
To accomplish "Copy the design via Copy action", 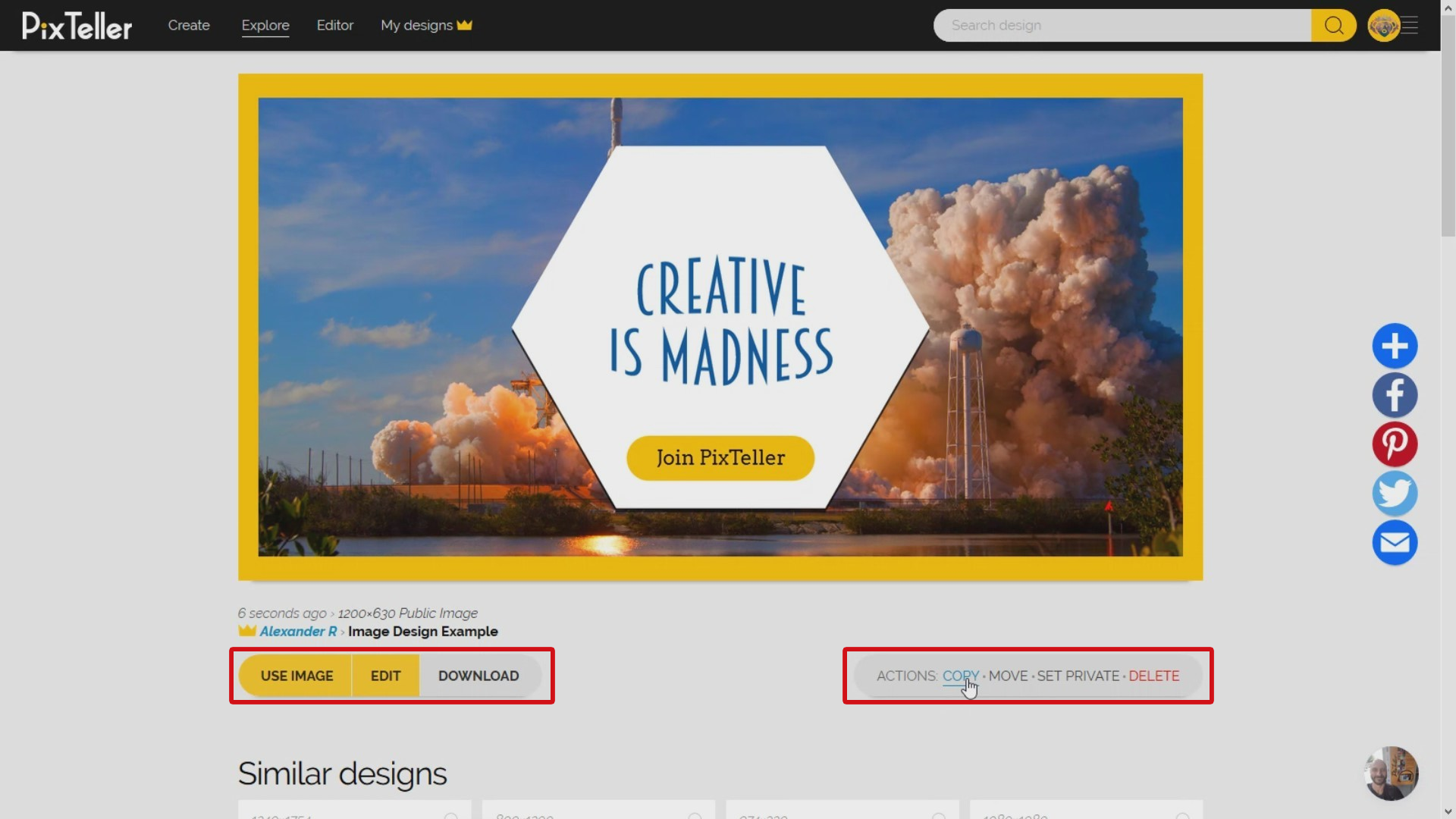I will [x=960, y=676].
